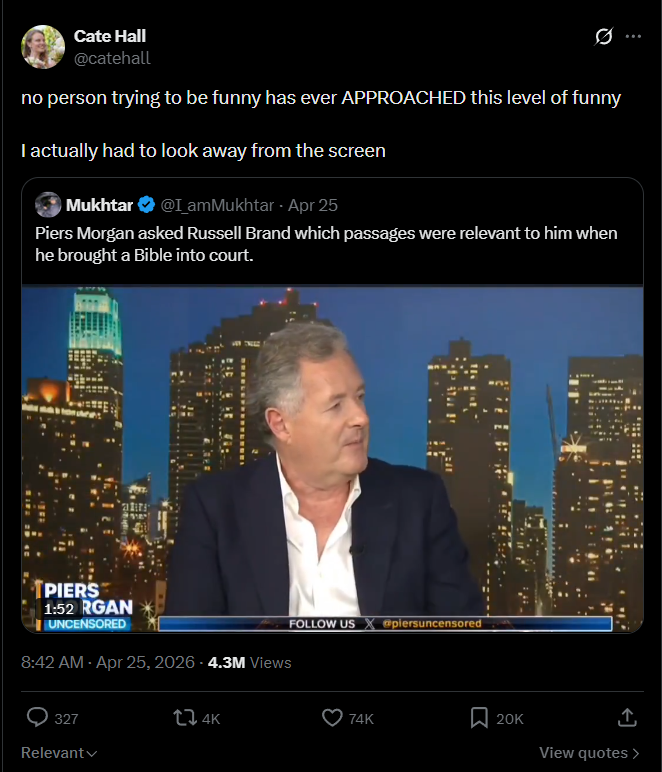The width and height of the screenshot is (662, 772).
Task: Open quoted post text about Russell Brand
Action: point(326,243)
